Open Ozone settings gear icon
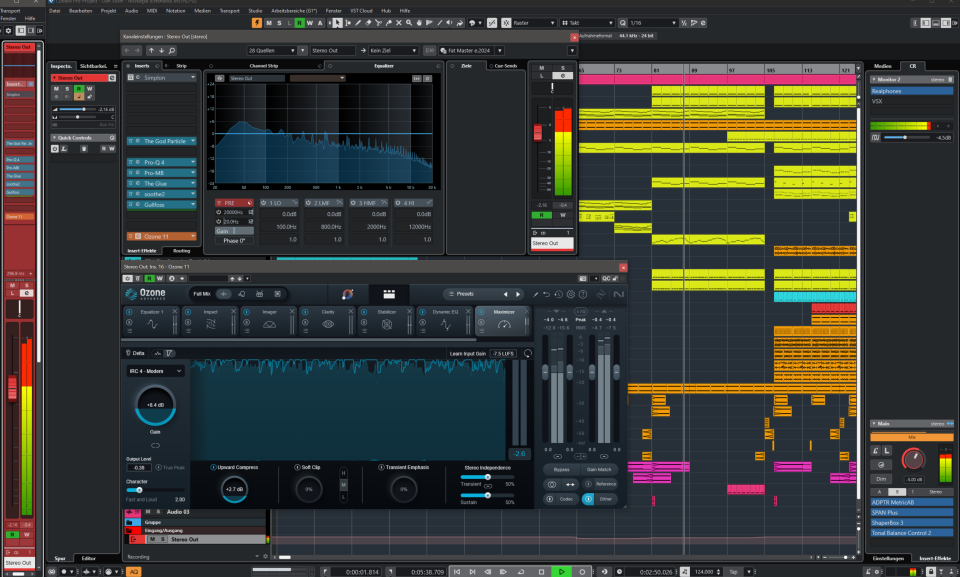 tap(570, 294)
